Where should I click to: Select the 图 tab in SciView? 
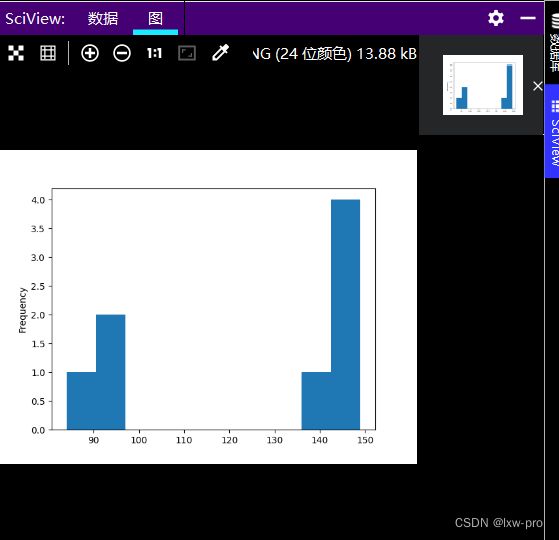(x=155, y=18)
